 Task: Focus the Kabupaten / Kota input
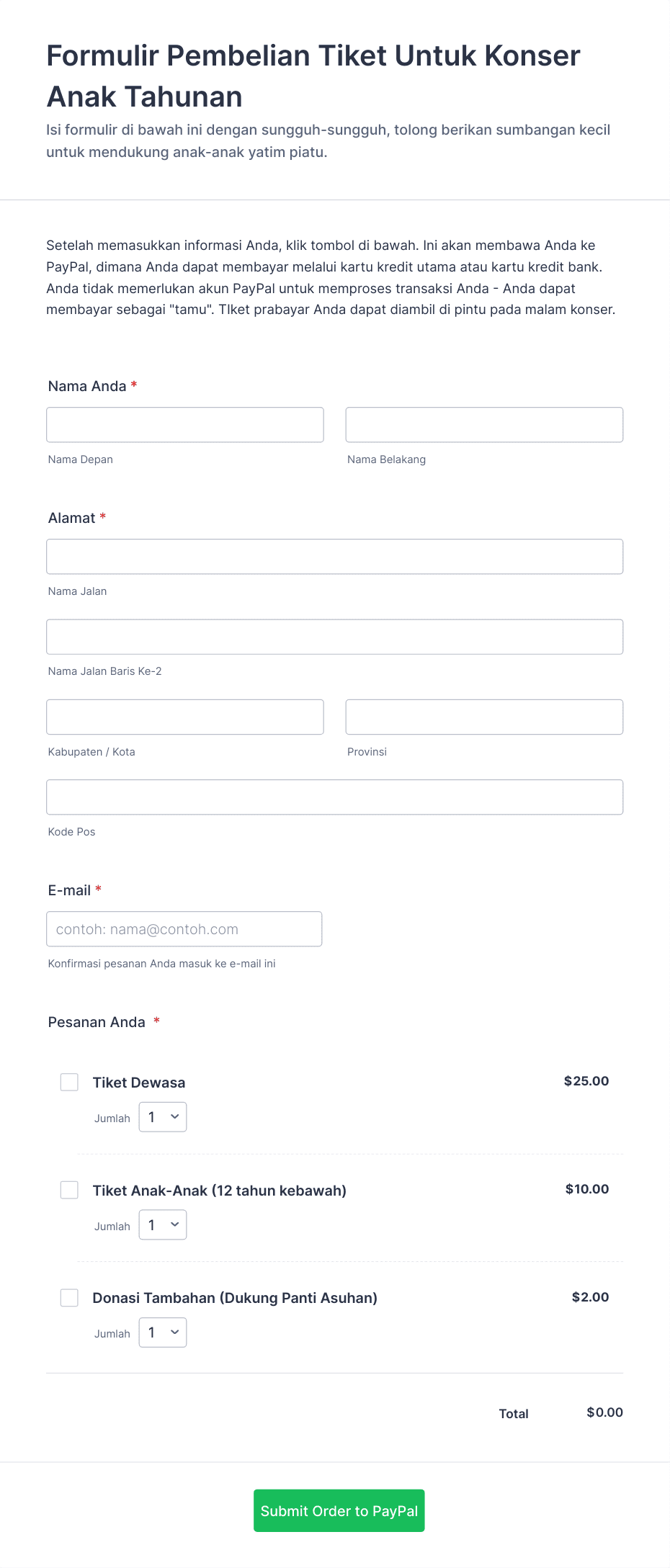[185, 717]
